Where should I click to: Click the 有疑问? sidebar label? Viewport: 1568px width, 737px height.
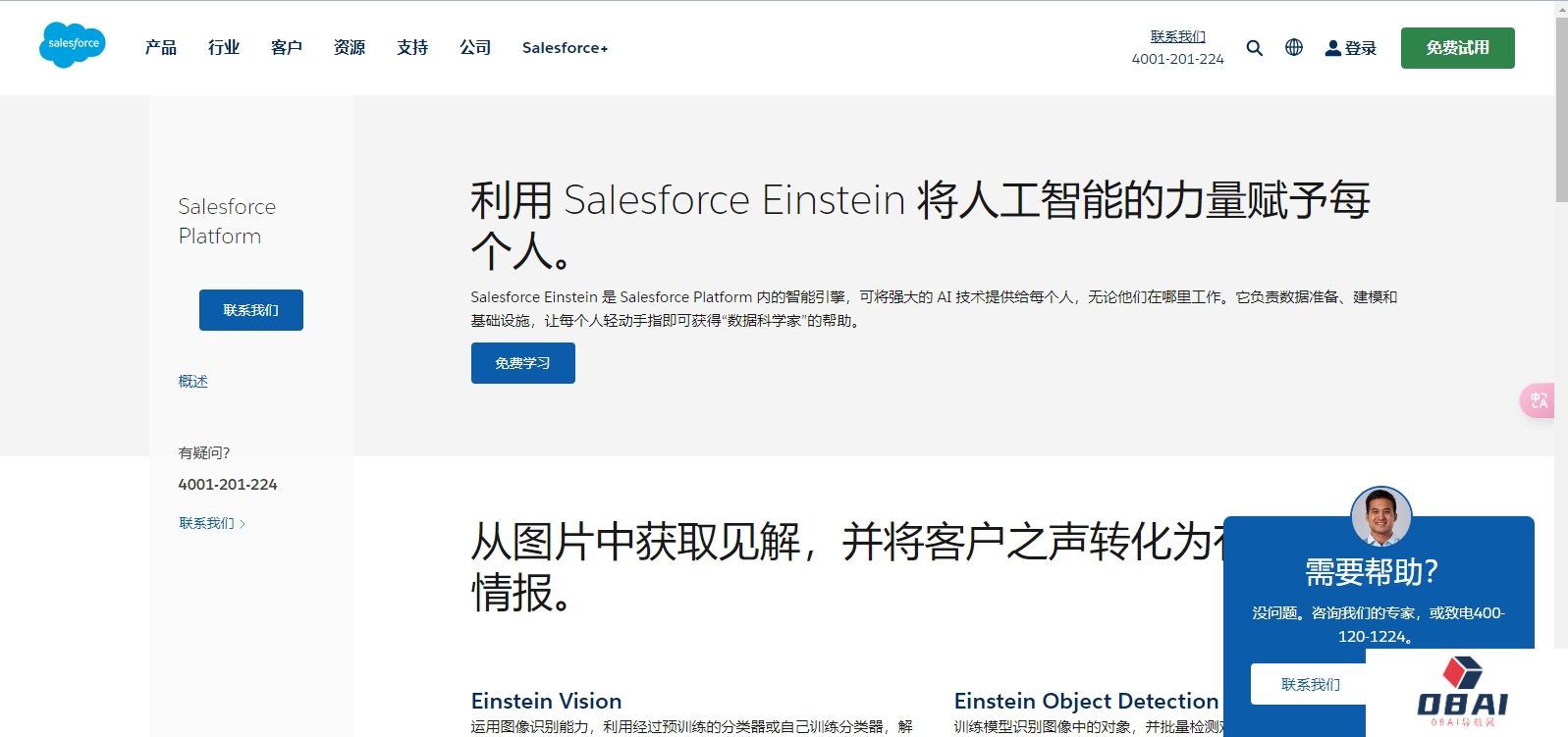pyautogui.click(x=204, y=452)
